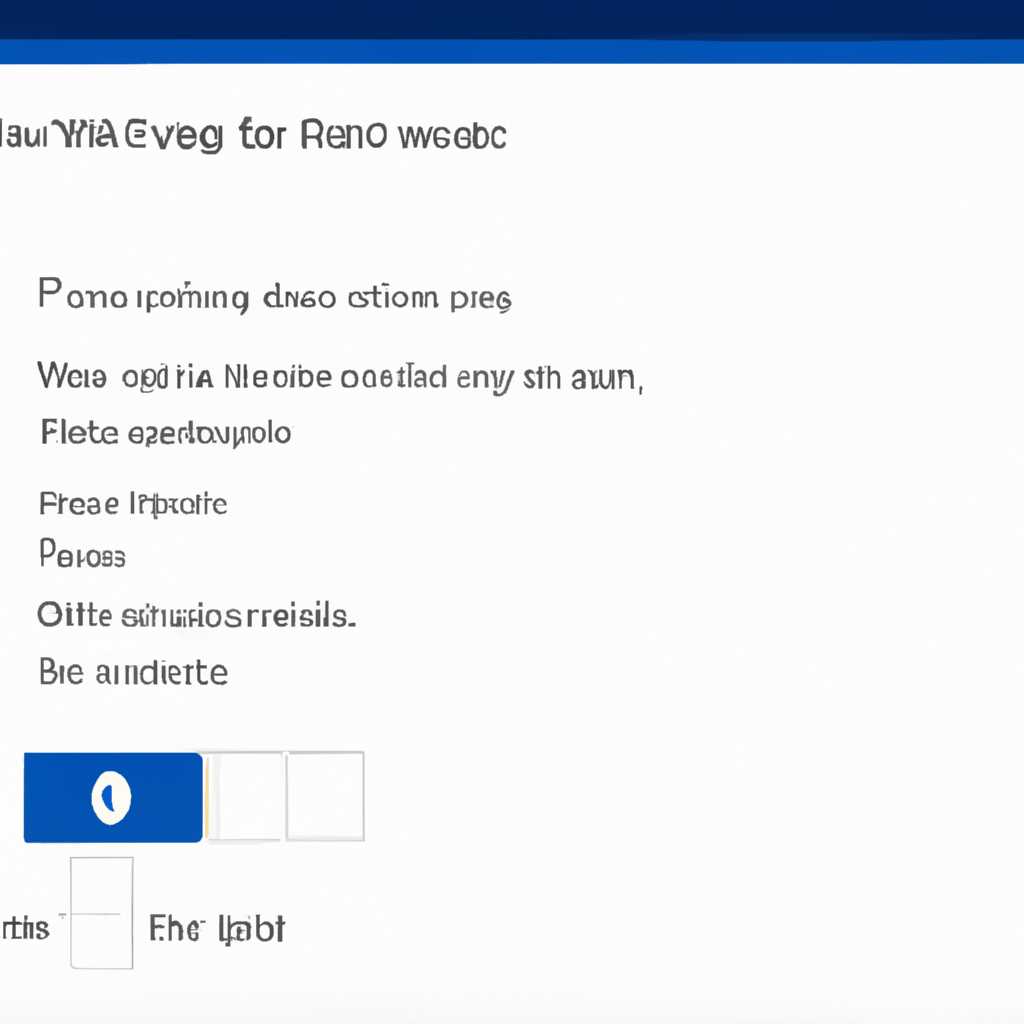Click the dark navy title bar
Screen dimensions: 1024x1024
tap(512, 20)
